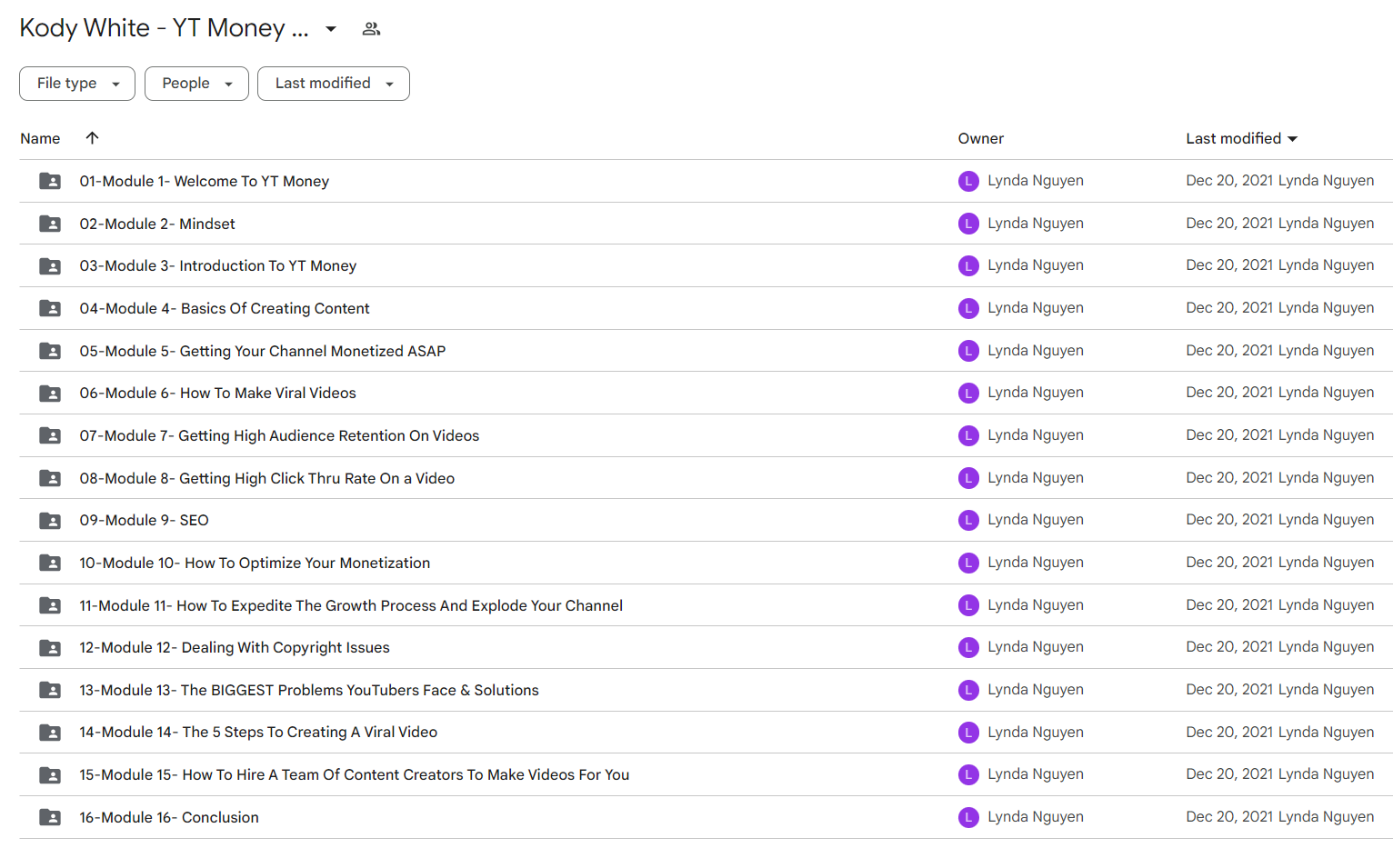Click folder icon for 07-Module 7 Audience Retention
1393x868 pixels.
click(x=50, y=435)
